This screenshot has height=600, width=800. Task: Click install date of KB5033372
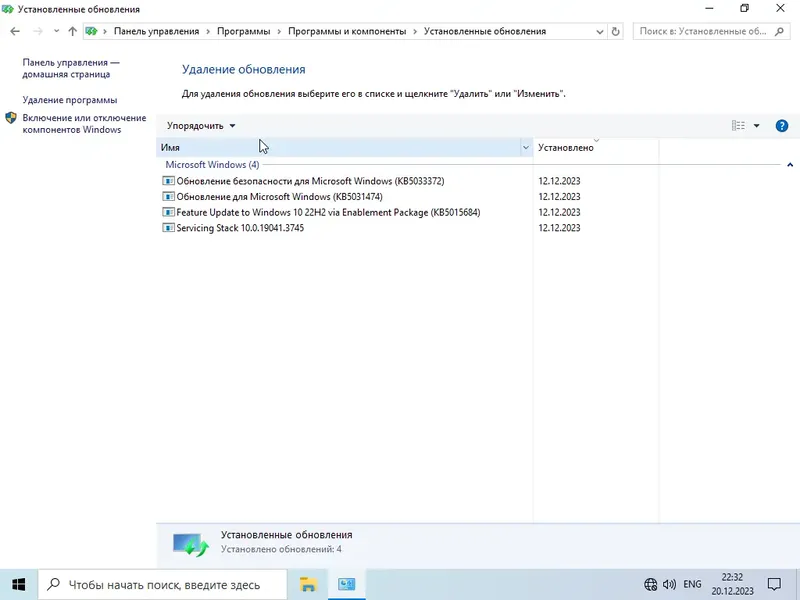coord(559,181)
